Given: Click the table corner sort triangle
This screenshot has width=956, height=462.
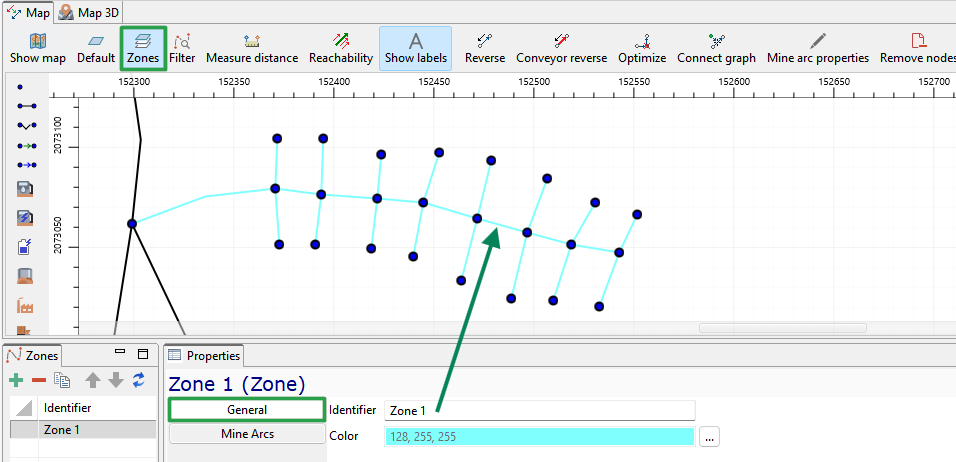Looking at the screenshot, I should point(24,408).
